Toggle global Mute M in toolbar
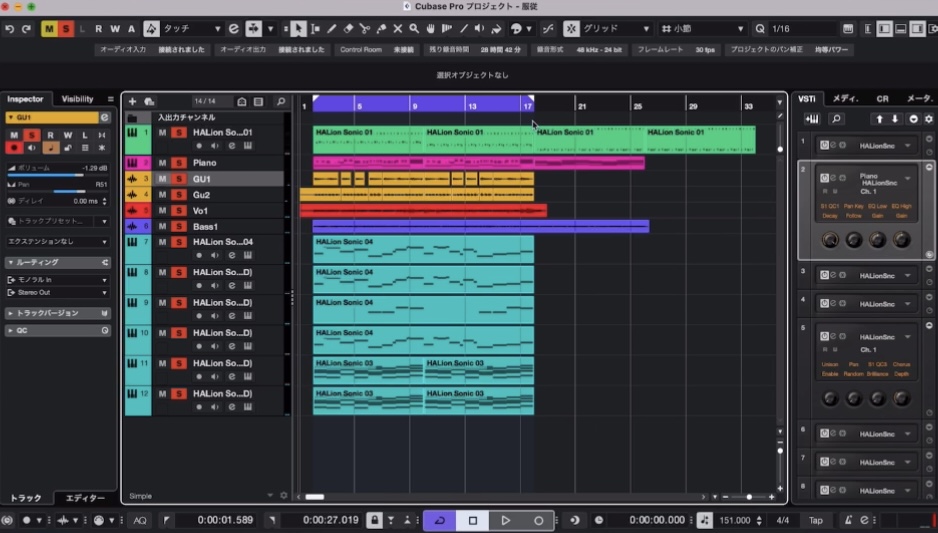This screenshot has width=938, height=533. coord(49,29)
